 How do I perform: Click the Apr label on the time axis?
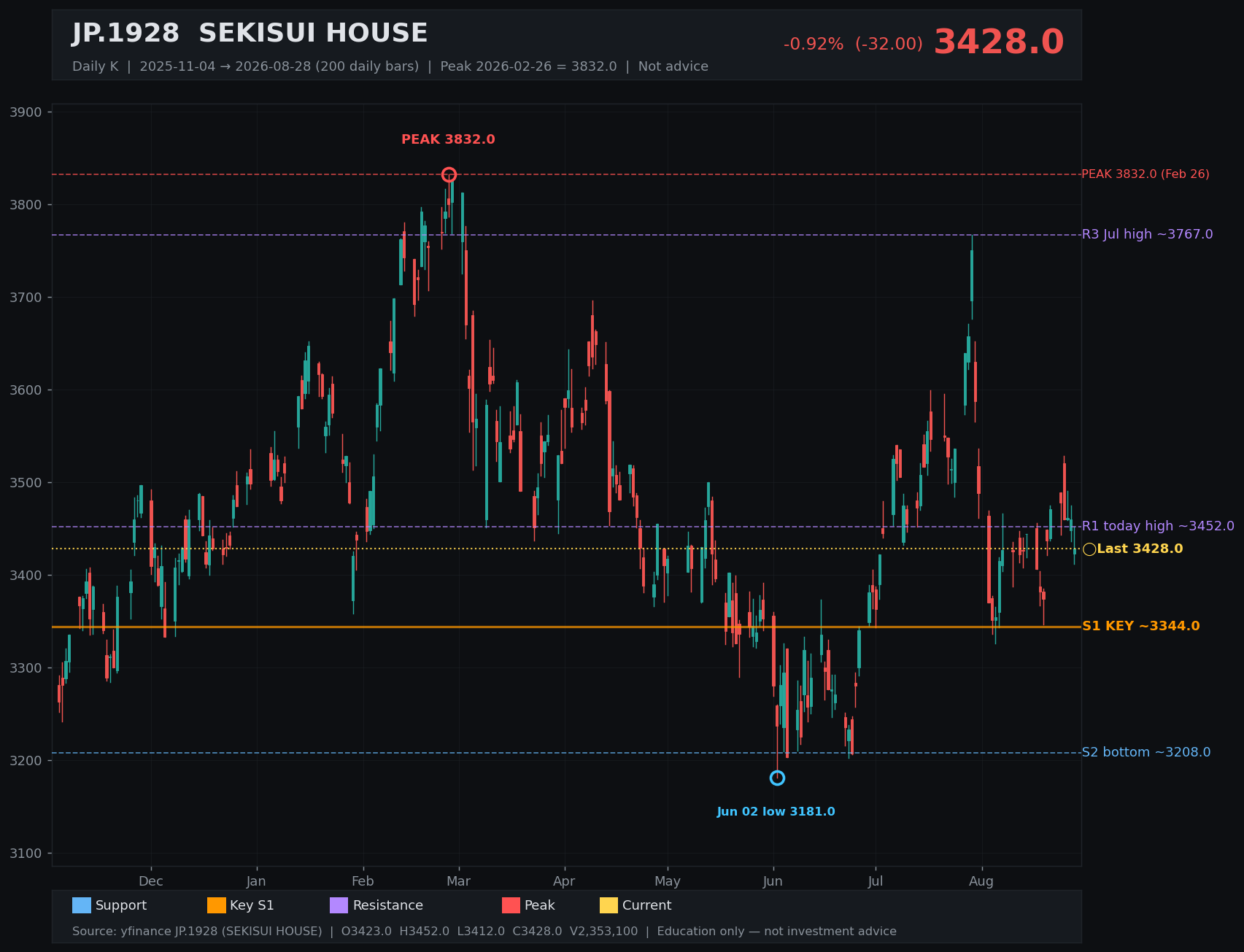click(564, 881)
